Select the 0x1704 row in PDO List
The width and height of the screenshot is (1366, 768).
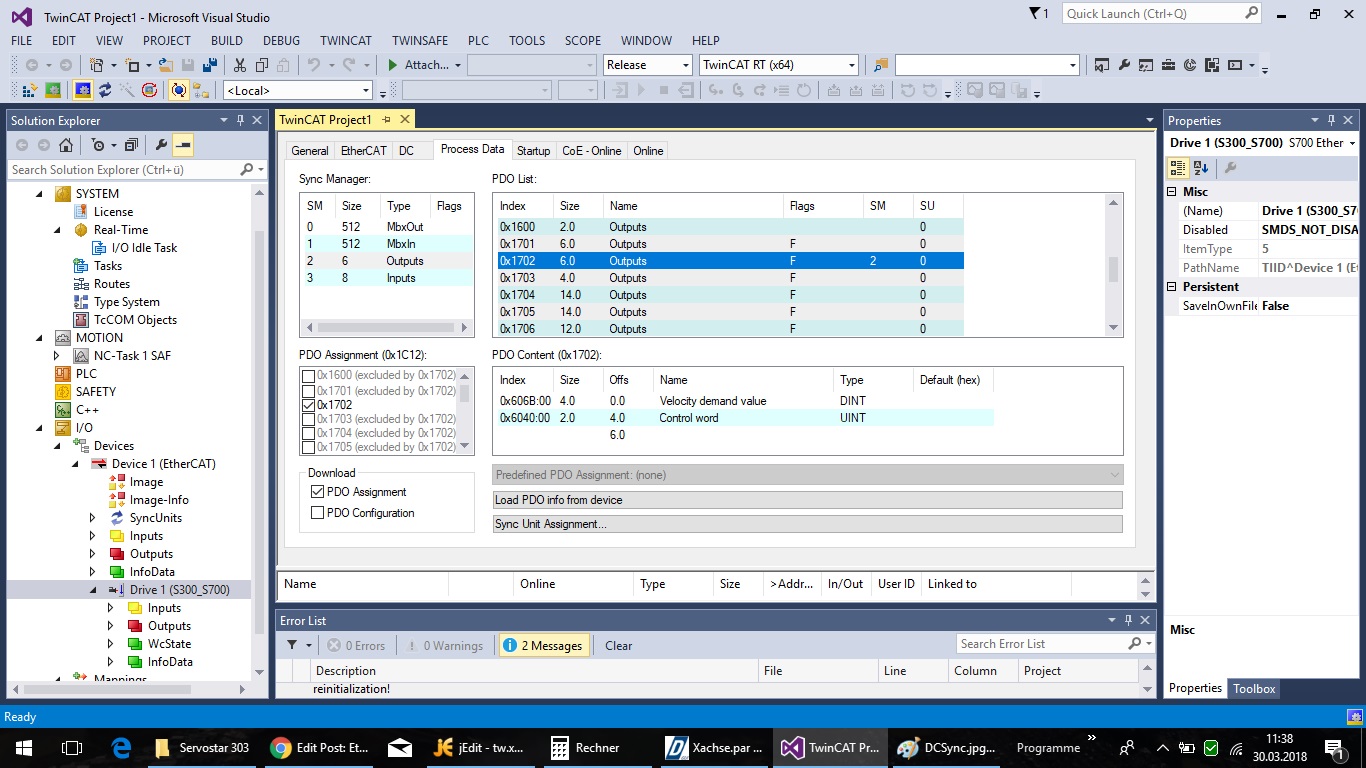click(x=730, y=295)
